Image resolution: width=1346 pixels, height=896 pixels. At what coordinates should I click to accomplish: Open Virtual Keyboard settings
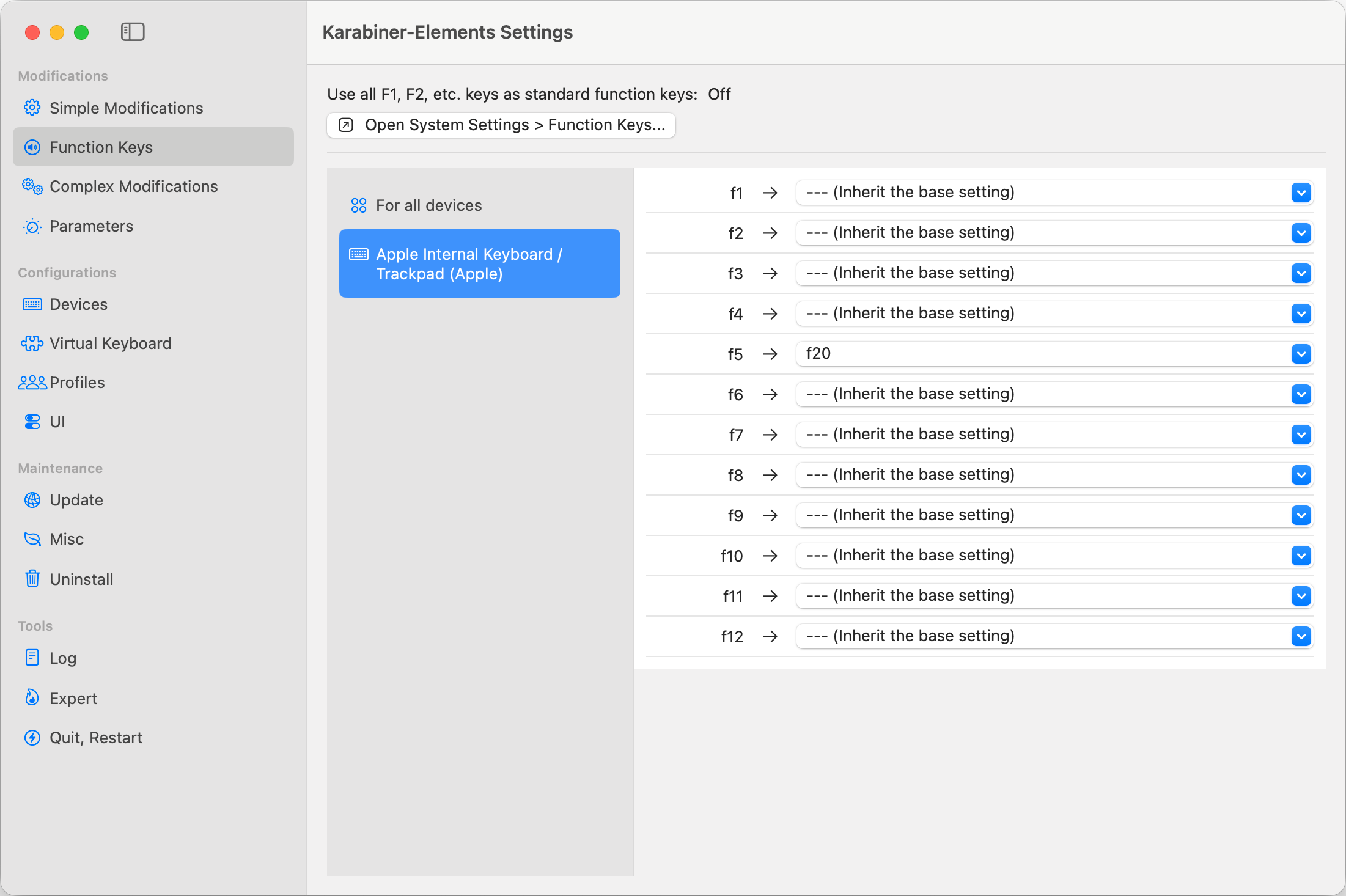pyautogui.click(x=153, y=343)
